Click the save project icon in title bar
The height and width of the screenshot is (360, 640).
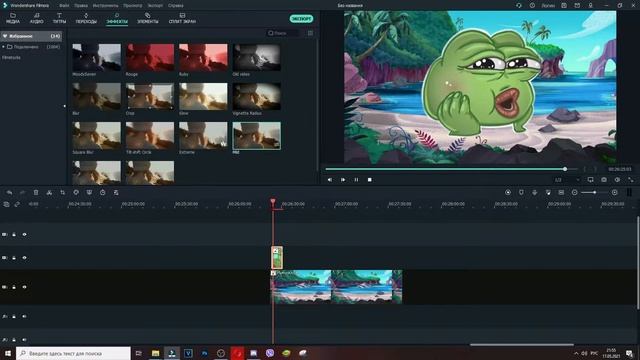pos(564,5)
